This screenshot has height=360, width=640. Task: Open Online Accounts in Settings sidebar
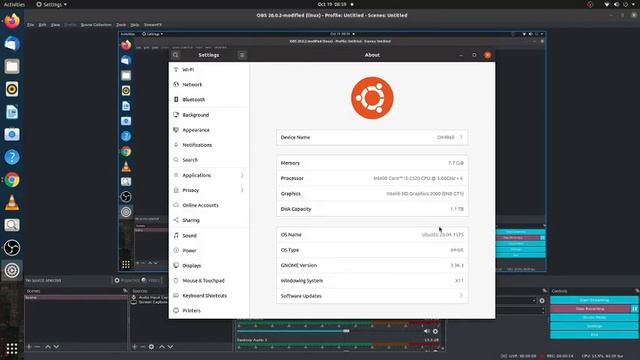point(209,205)
